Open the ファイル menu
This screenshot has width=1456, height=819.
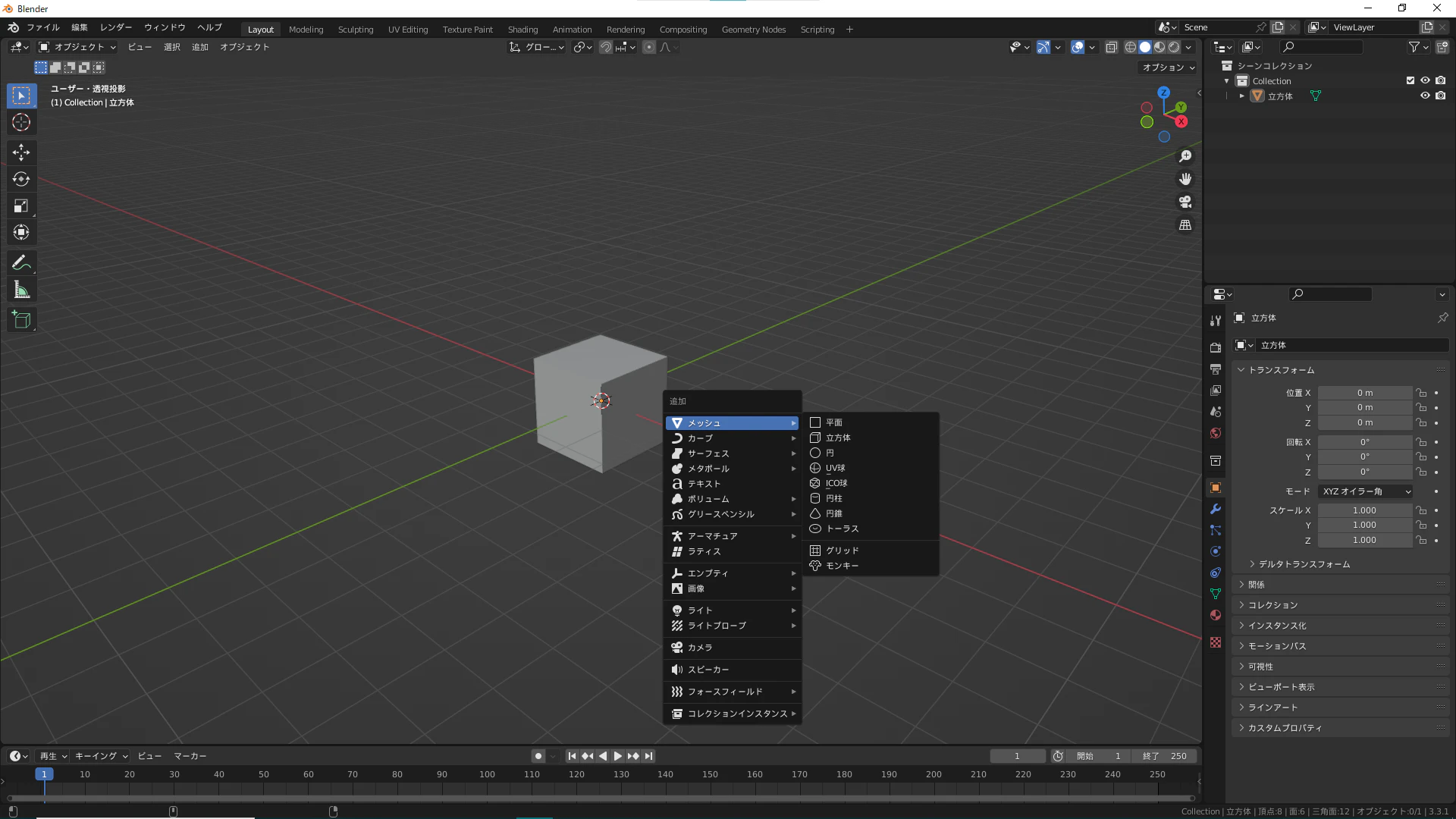(x=43, y=27)
